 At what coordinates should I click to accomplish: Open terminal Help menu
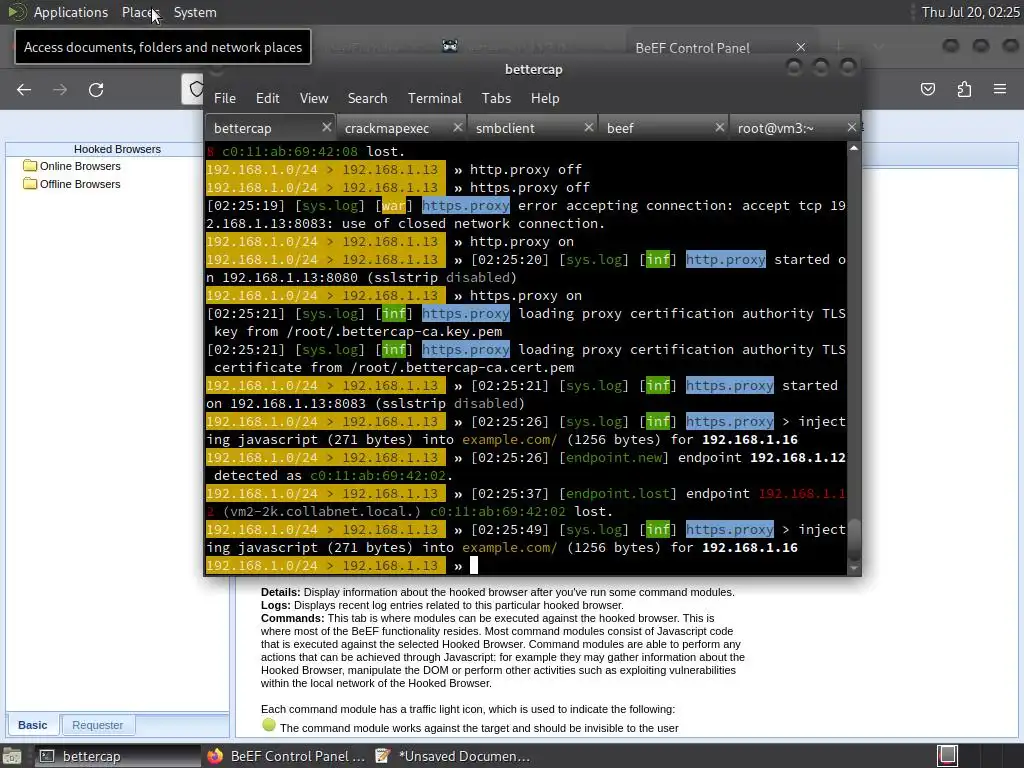[x=545, y=98]
